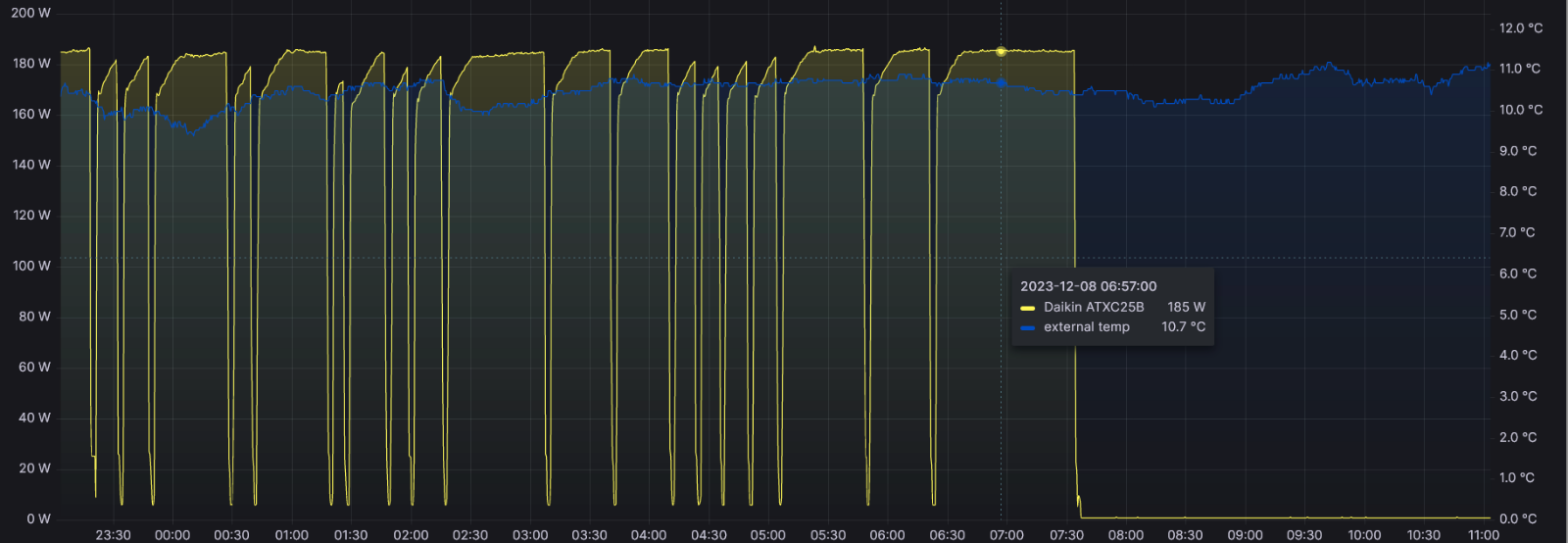Click the '08:00' time axis label
Image resolution: width=1568 pixels, height=543 pixels.
click(1126, 535)
